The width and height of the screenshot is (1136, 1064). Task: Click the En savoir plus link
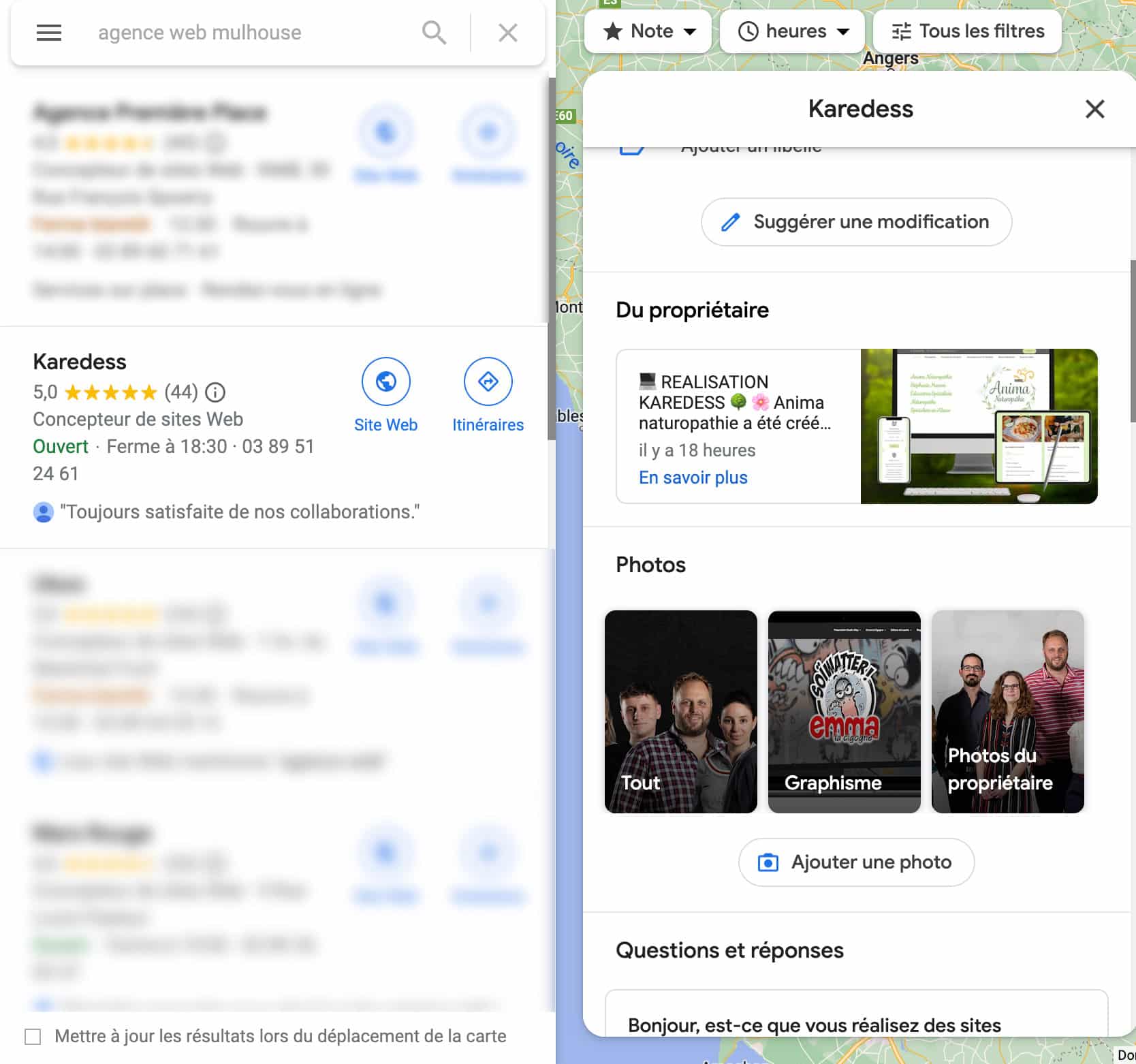(x=693, y=478)
